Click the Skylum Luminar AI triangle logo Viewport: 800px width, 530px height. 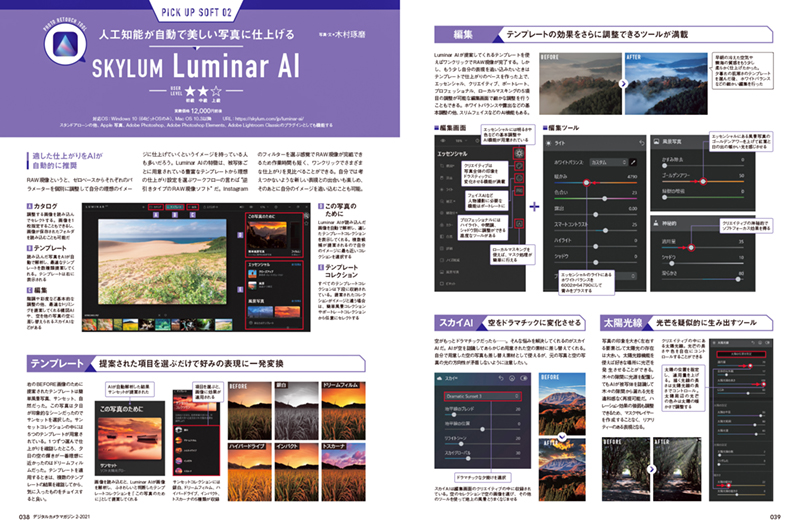tap(65, 44)
